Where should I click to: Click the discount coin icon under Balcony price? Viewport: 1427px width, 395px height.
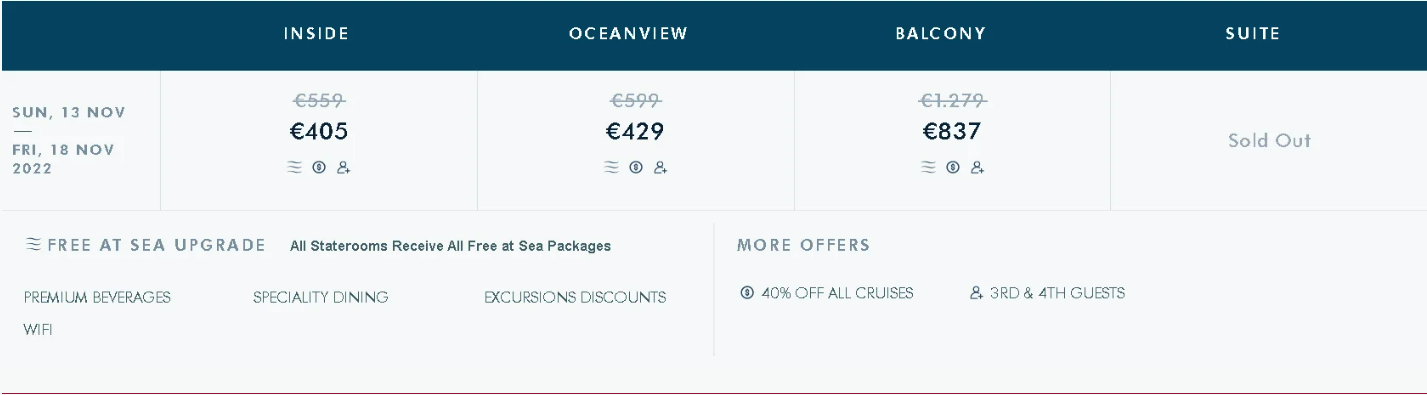pyautogui.click(x=953, y=168)
